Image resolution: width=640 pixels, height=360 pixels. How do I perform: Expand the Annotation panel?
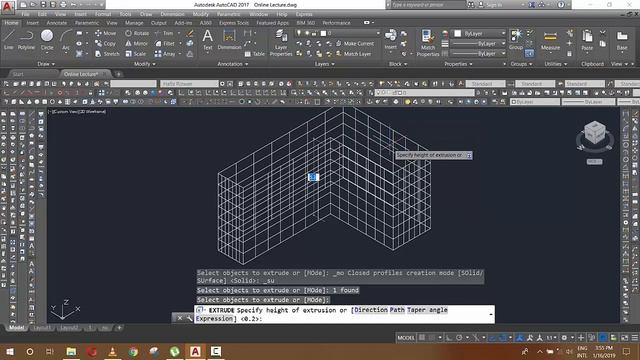[x=233, y=64]
